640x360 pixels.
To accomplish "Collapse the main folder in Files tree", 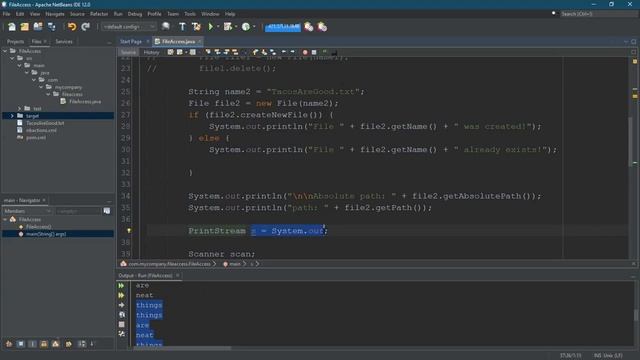I will coord(20,65).
